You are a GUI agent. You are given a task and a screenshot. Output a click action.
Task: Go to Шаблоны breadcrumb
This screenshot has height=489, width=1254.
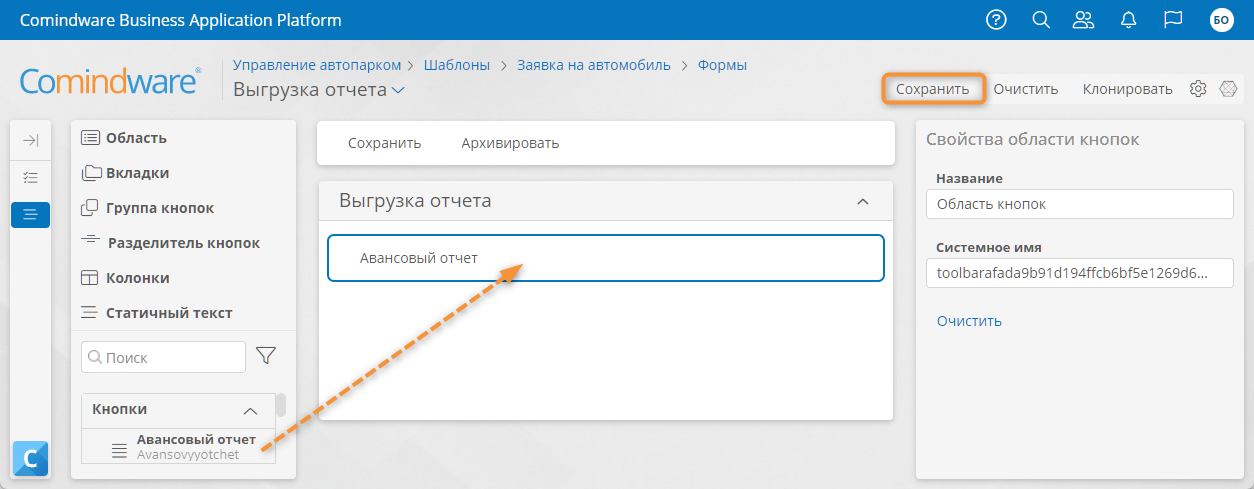(457, 65)
